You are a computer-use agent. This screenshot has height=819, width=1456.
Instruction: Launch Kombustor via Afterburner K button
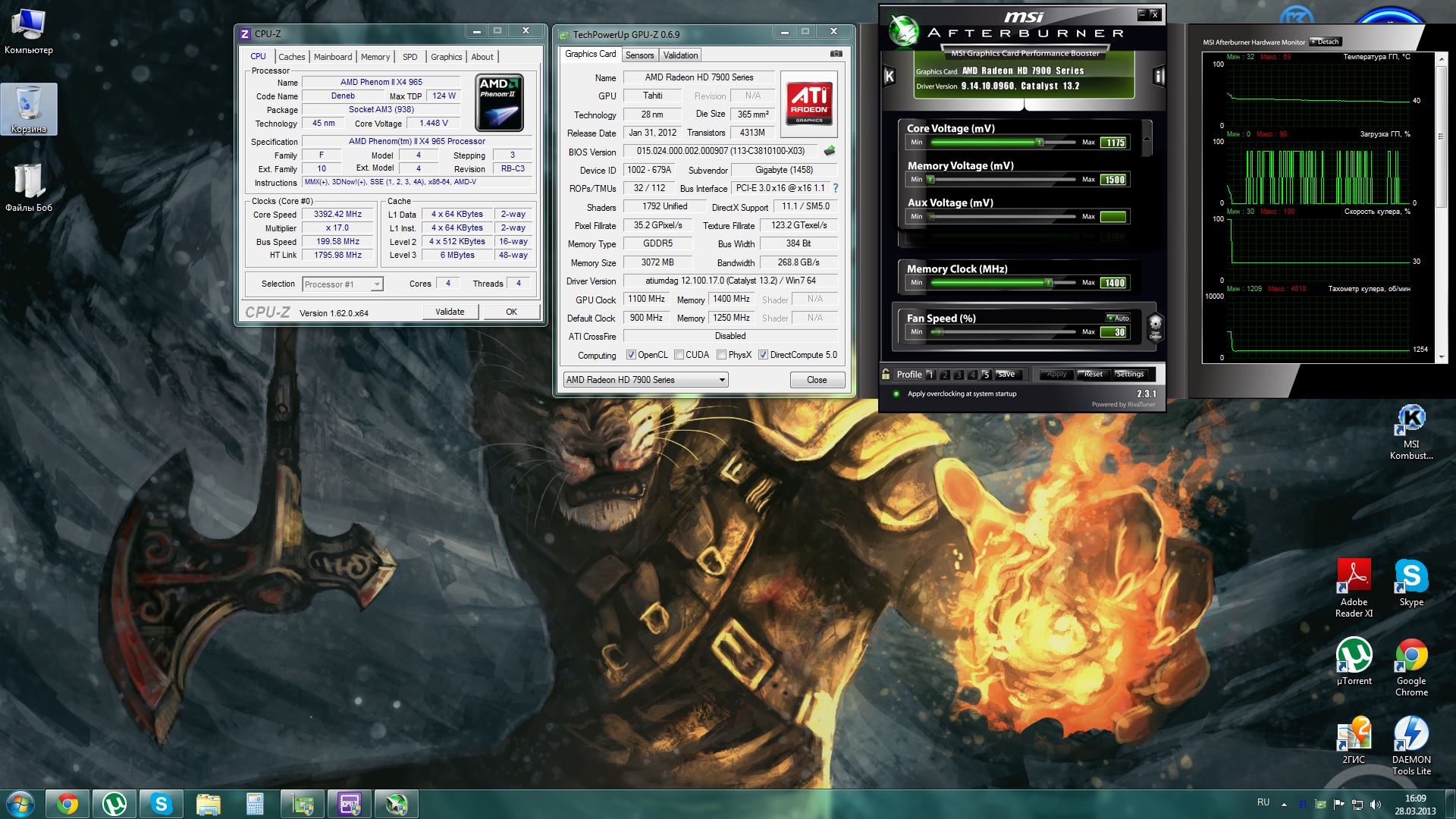click(890, 76)
